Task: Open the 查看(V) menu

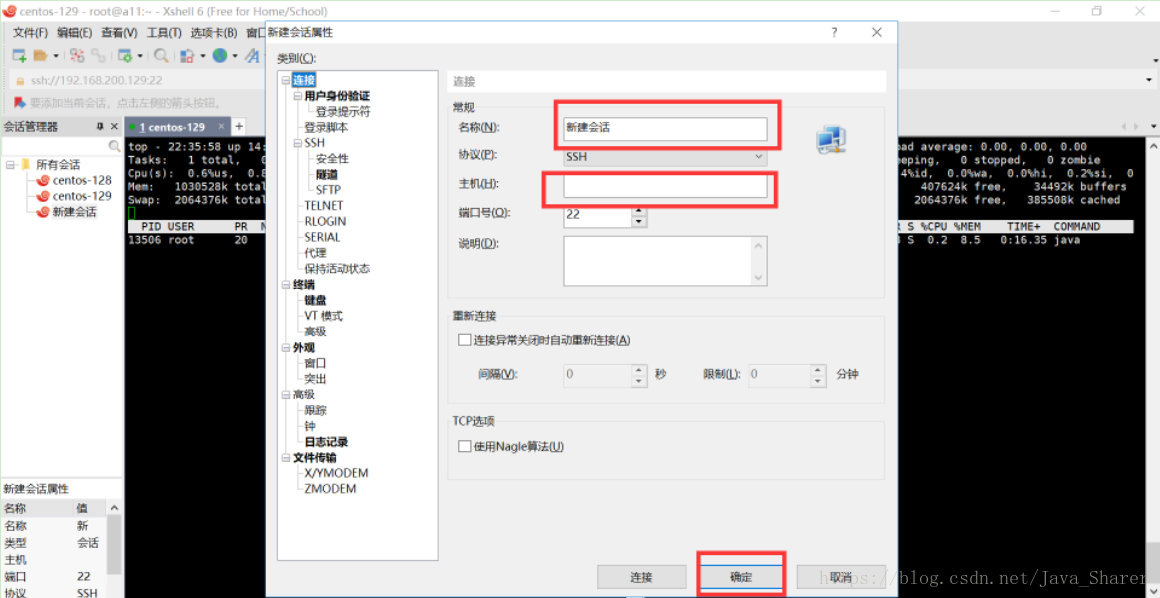Action: [x=120, y=33]
